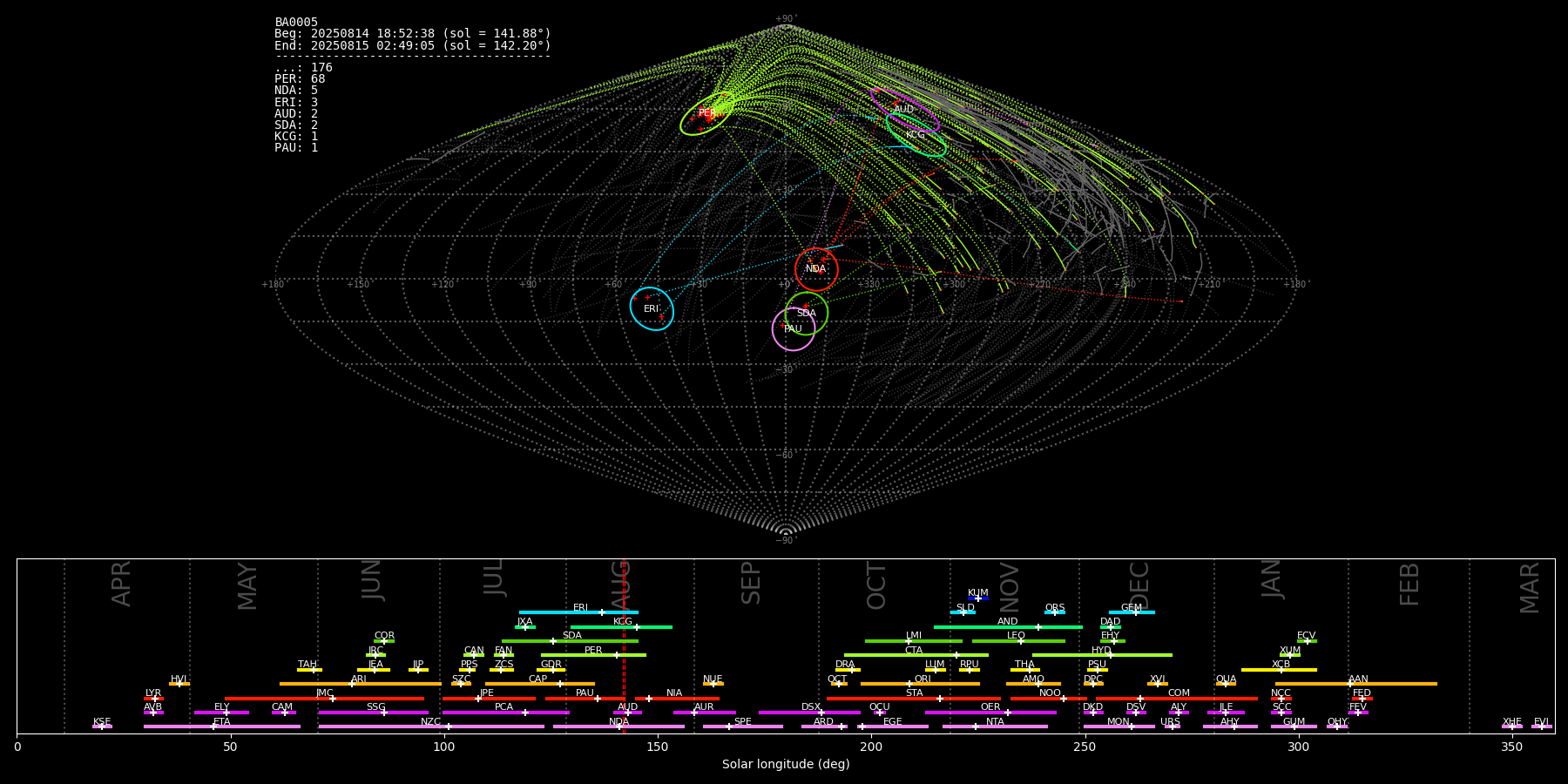Click the HYD shower bar in timeline
The image size is (1568, 784).
click(1102, 655)
